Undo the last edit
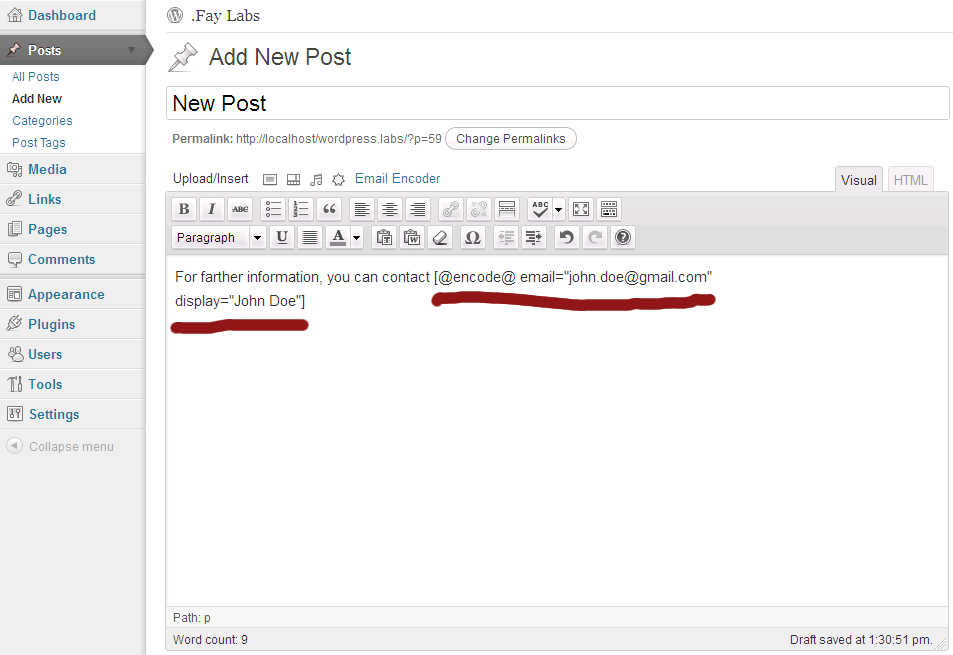The height and width of the screenshot is (655, 953). coord(566,238)
